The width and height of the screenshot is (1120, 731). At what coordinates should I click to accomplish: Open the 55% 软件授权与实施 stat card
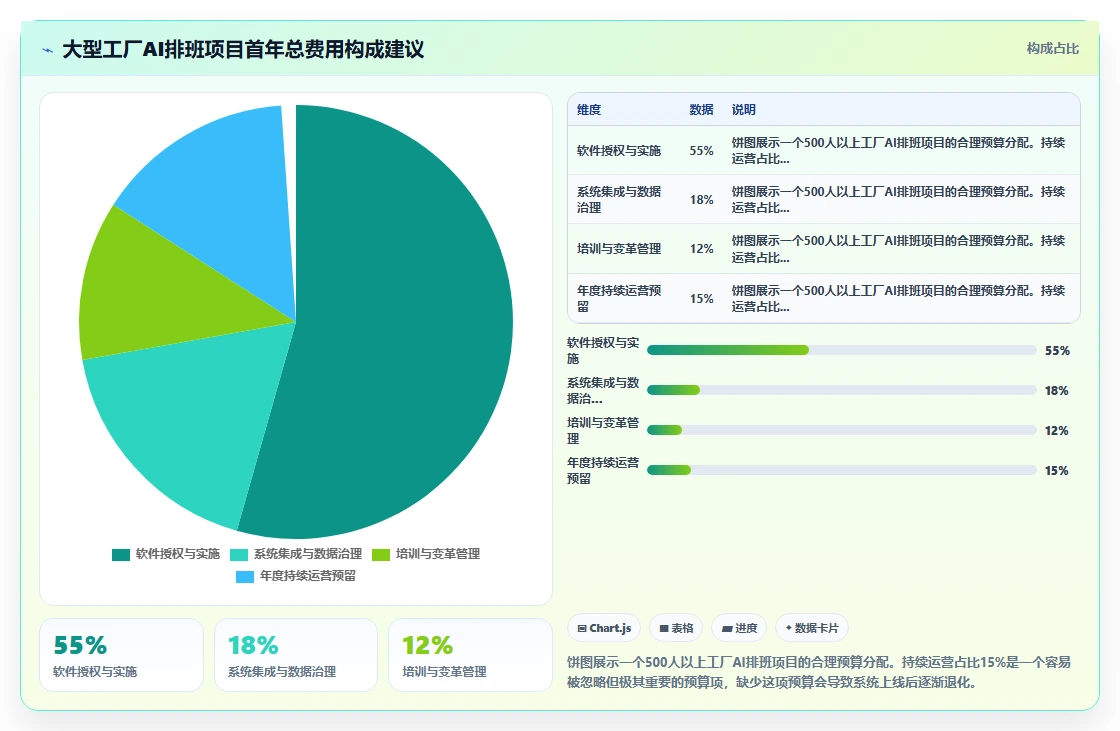[121, 655]
